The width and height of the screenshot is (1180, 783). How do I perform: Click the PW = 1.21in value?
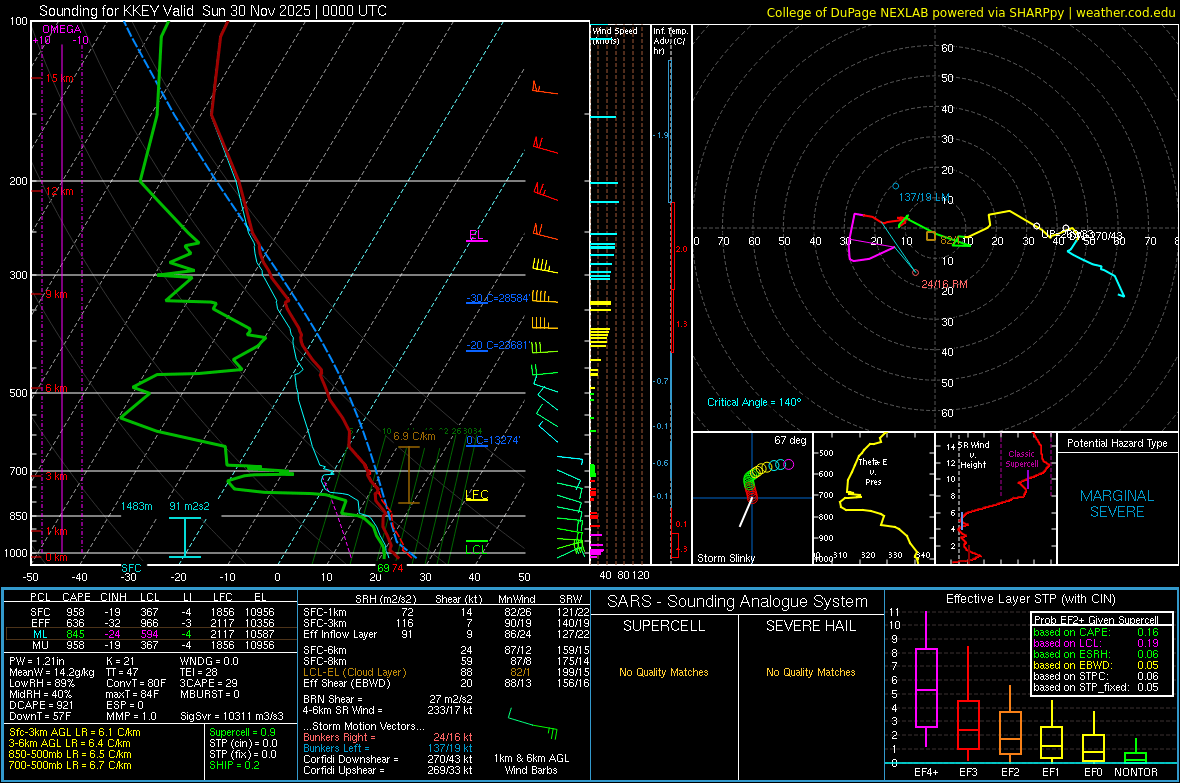coord(37,661)
